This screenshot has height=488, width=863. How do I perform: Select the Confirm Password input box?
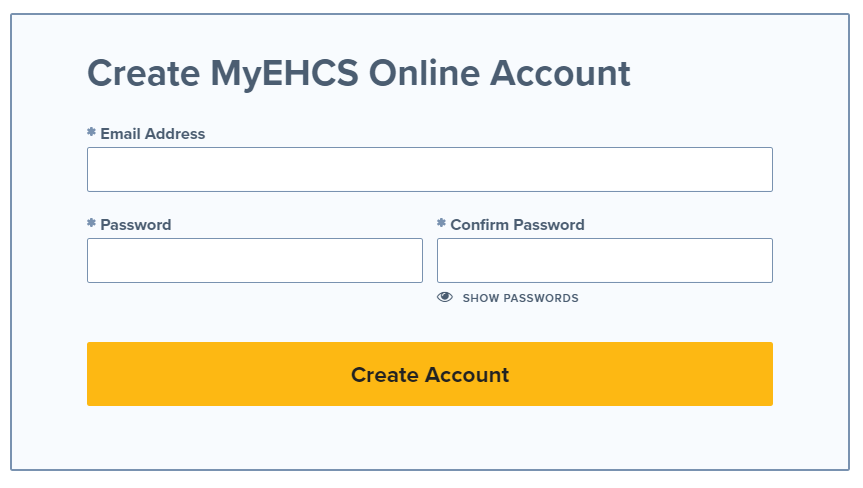[x=605, y=260]
